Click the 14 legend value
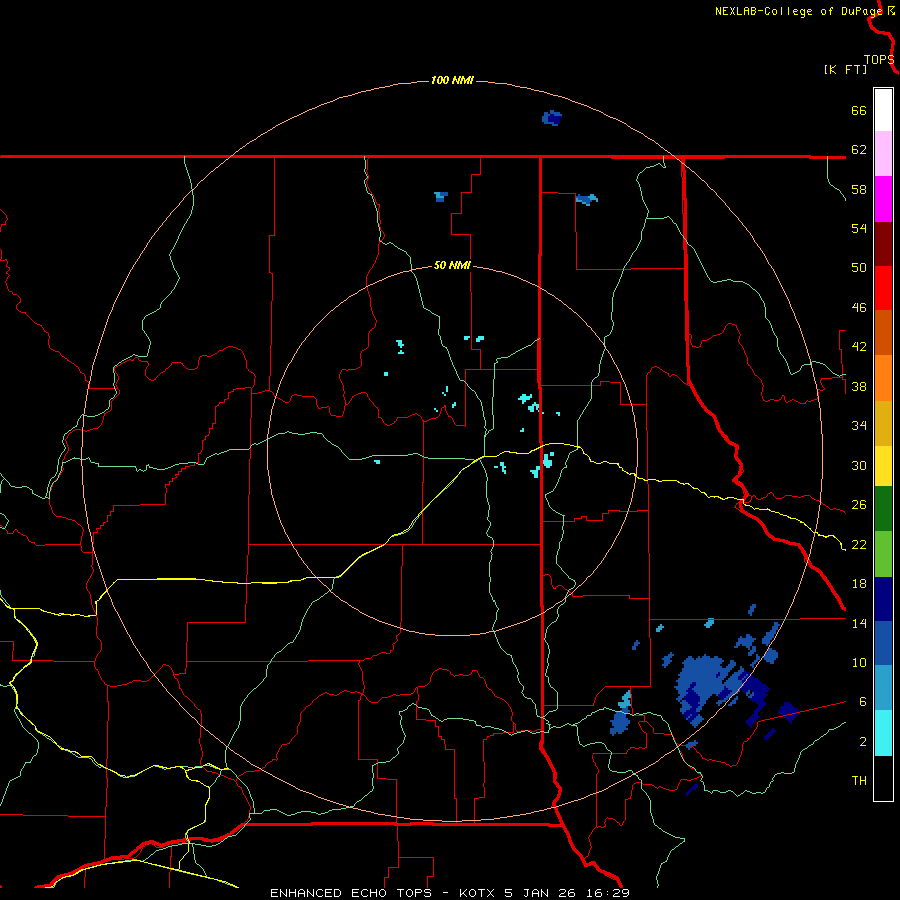 [x=859, y=623]
